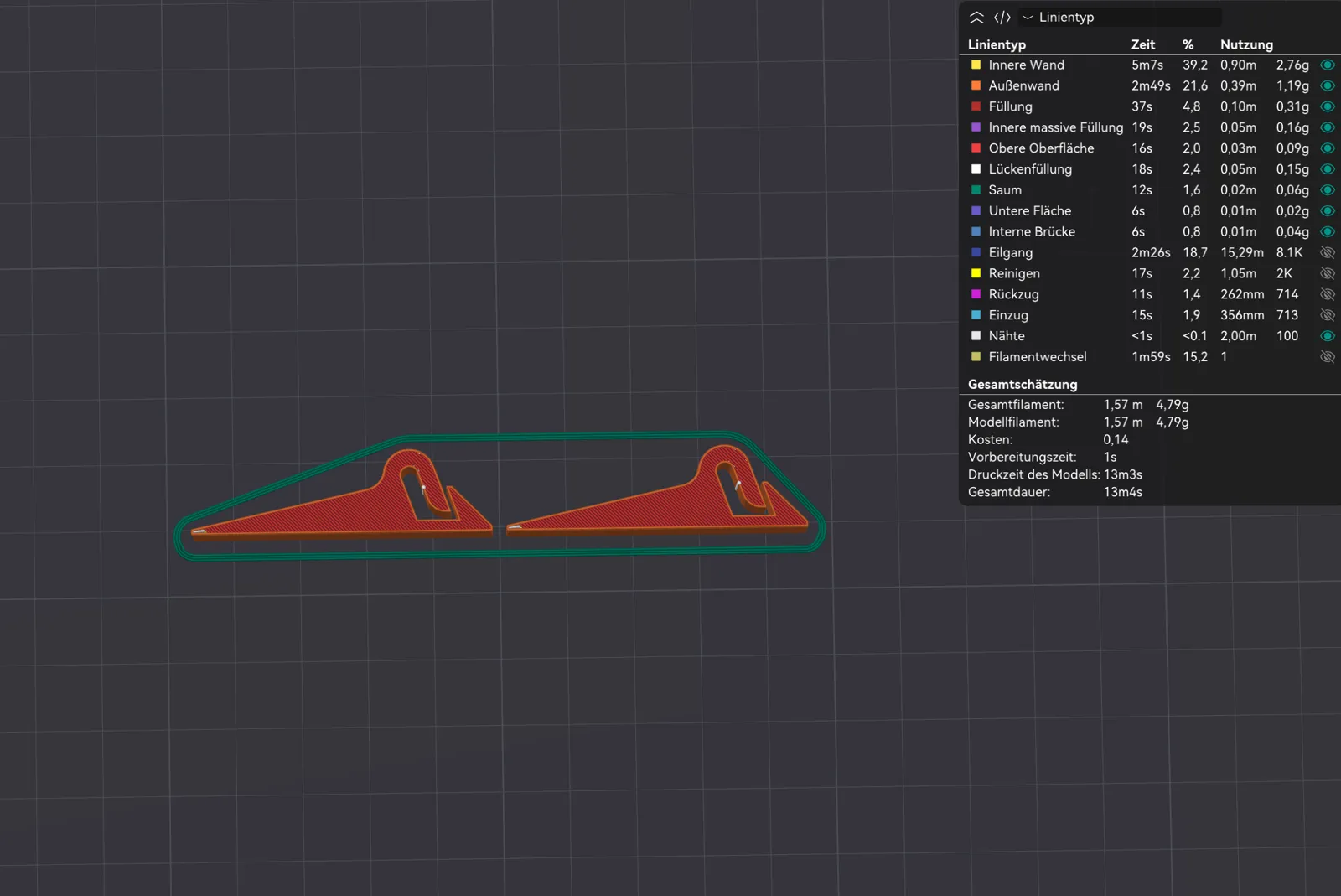Click the Kosten value 0,14
This screenshot has height=896, width=1341.
(x=1116, y=439)
